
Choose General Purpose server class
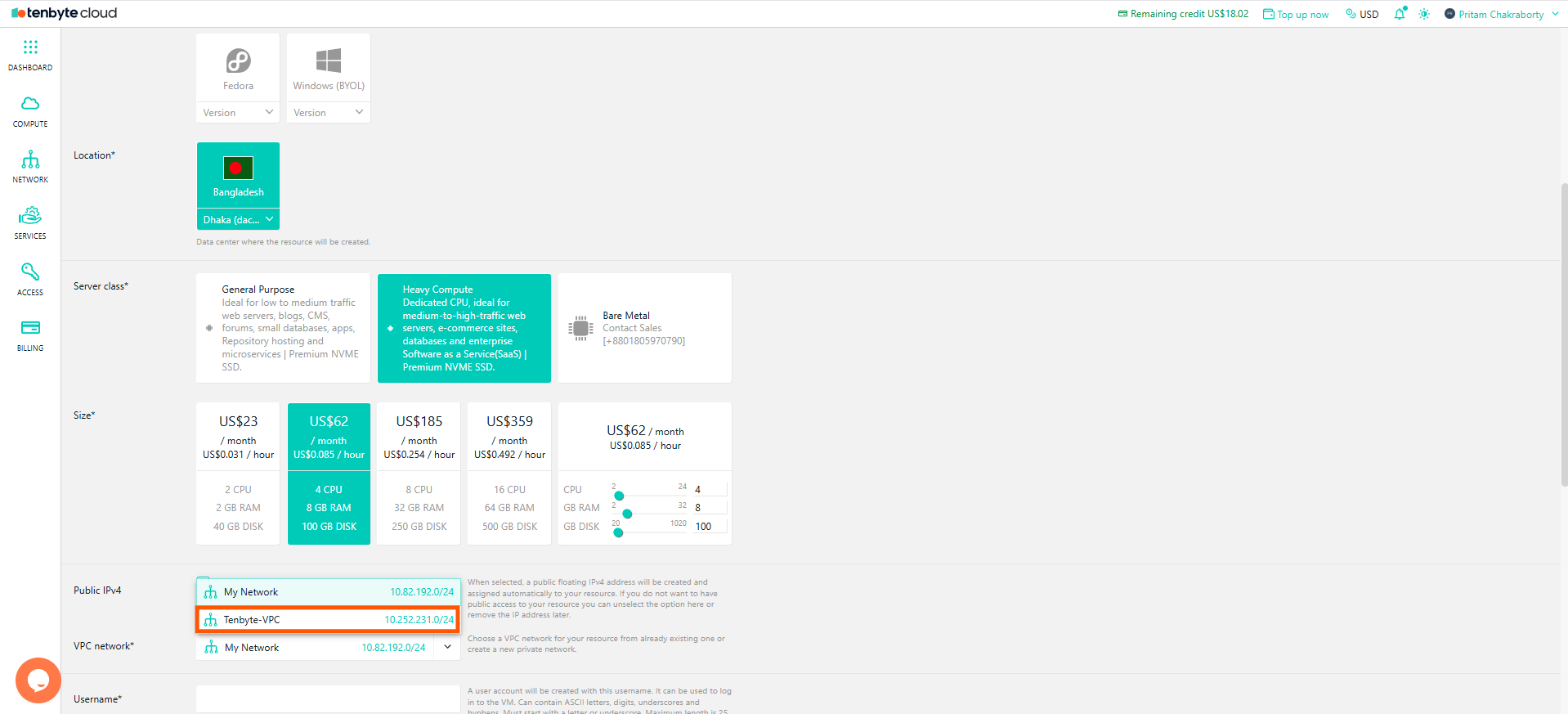283,328
